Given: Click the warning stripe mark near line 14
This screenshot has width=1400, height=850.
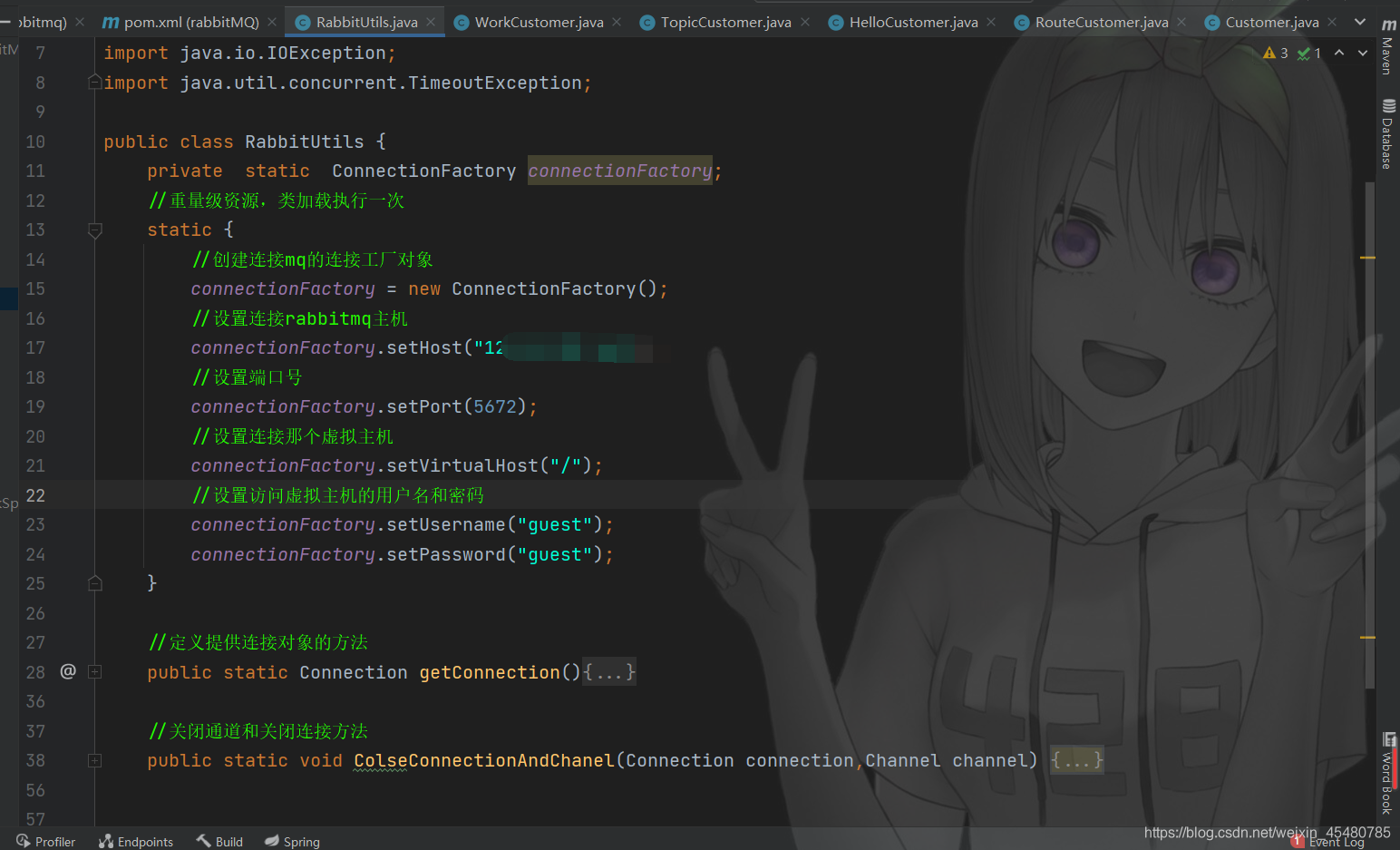Looking at the screenshot, I should click(1367, 259).
